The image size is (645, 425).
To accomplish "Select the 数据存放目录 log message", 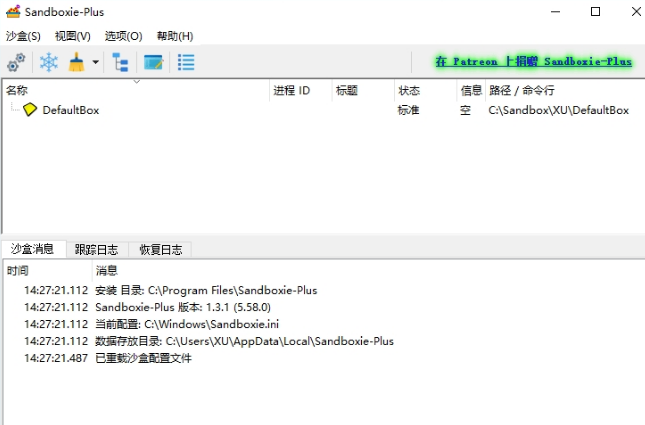I will (244, 341).
